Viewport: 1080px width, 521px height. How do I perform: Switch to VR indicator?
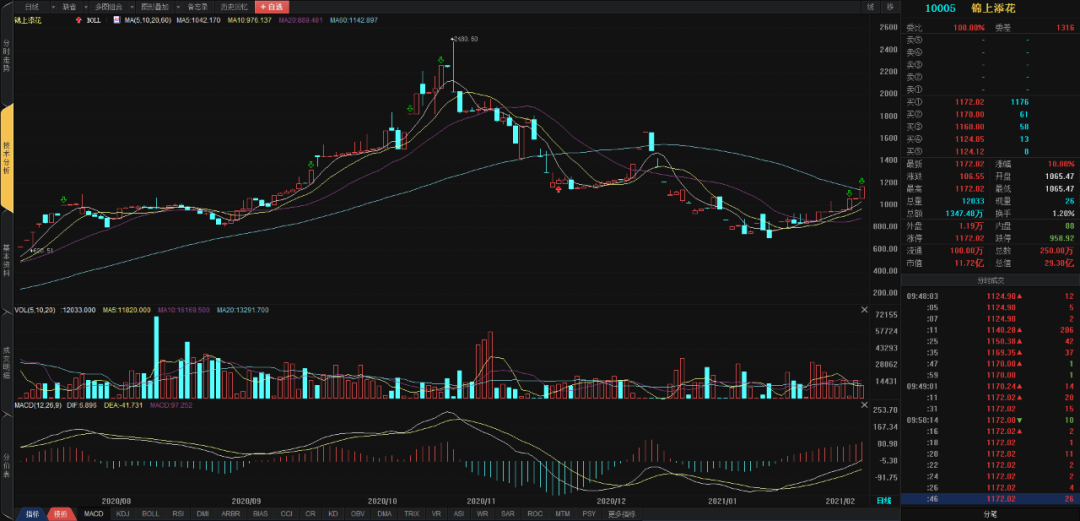point(437,514)
